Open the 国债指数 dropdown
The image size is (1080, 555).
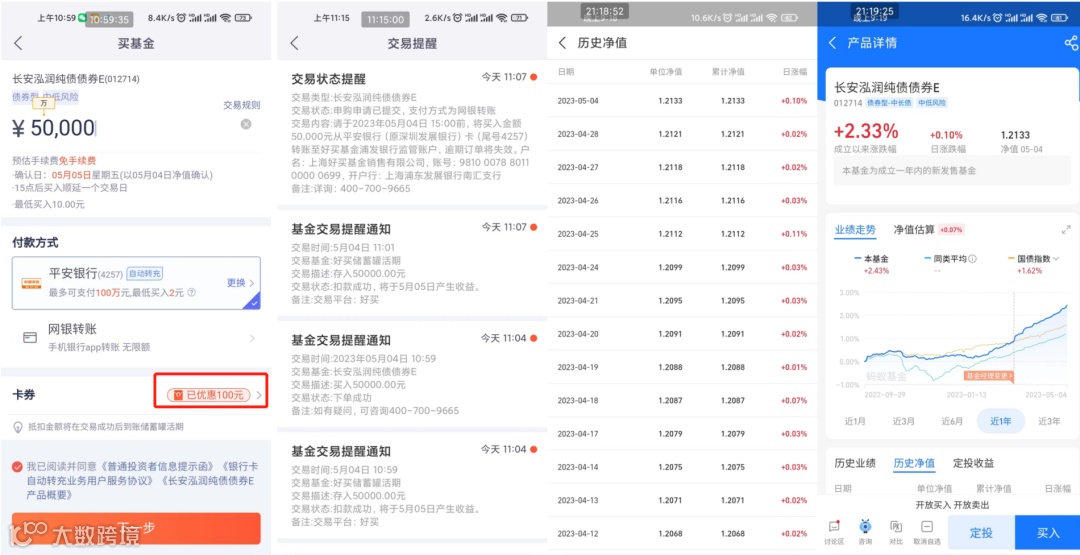1054,259
